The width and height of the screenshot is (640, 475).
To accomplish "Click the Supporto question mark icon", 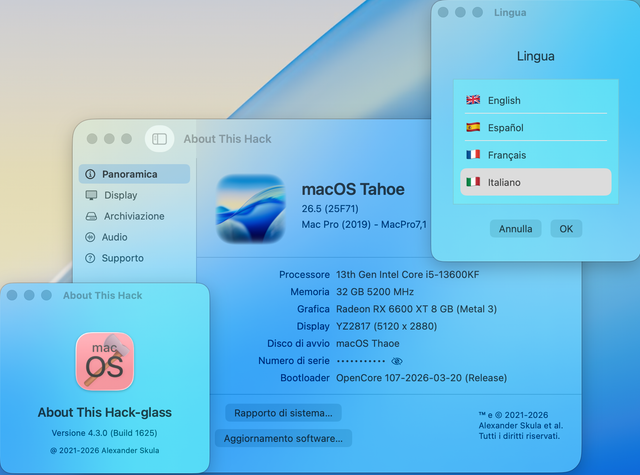I will coord(90,258).
